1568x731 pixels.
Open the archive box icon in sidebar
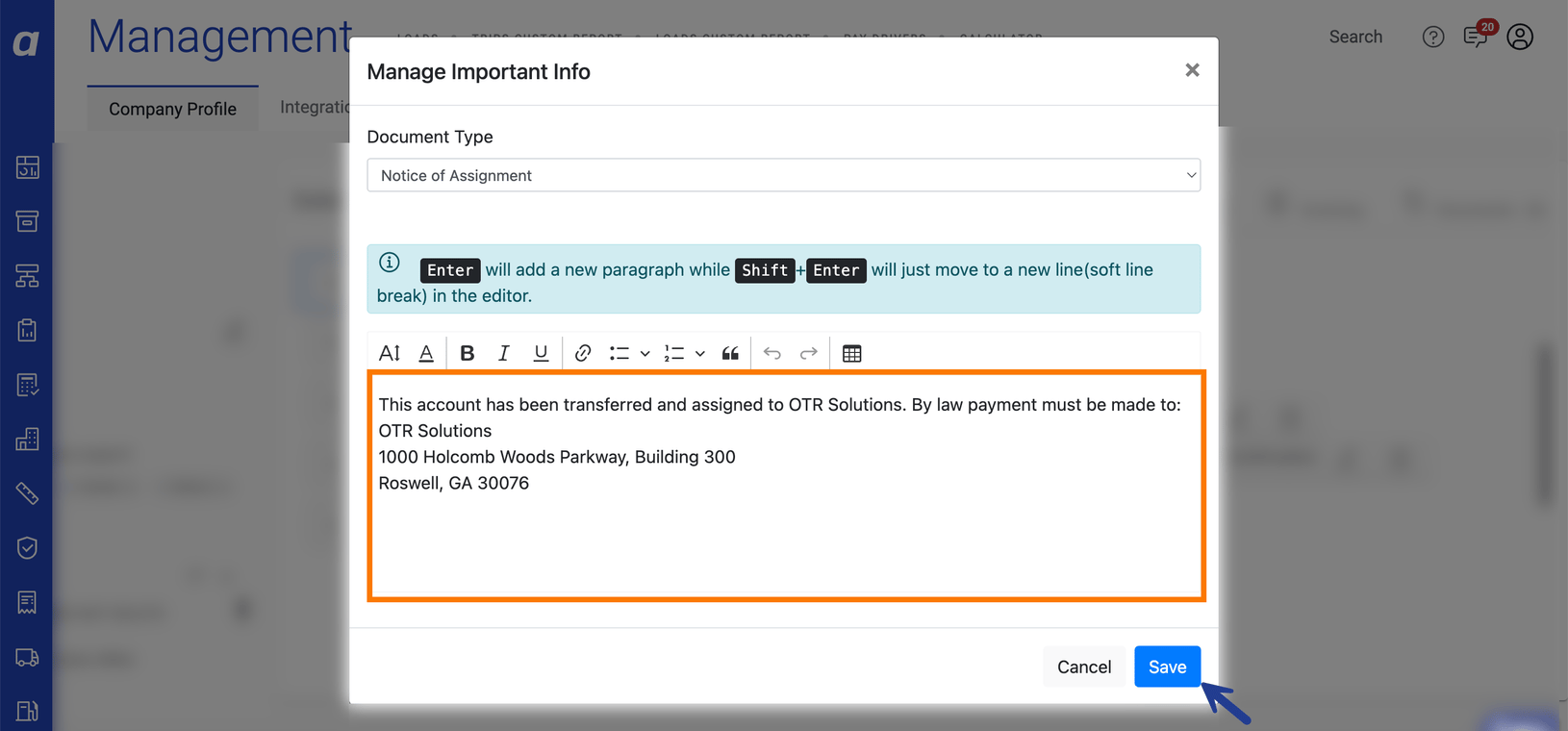(27, 221)
